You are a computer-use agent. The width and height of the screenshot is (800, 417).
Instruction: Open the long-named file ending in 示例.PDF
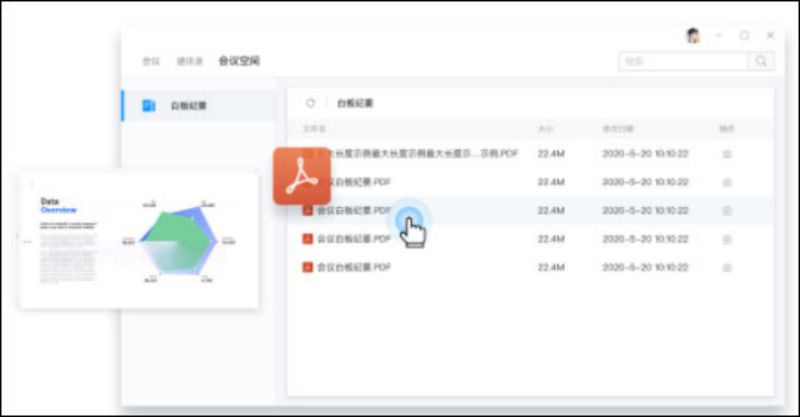[417, 154]
